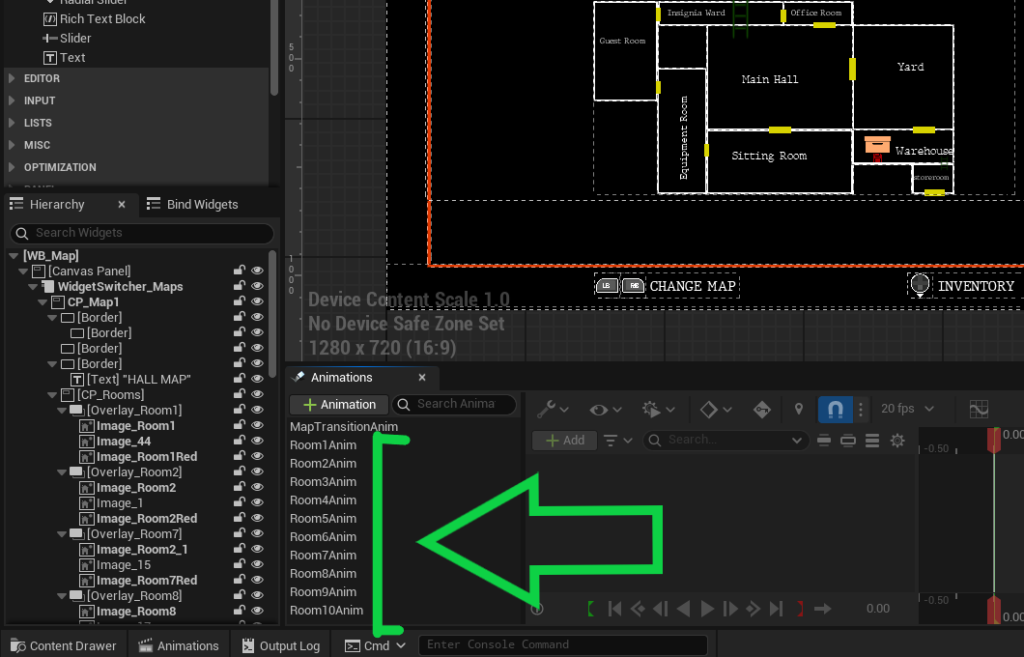Open the 20 fps frame rate dropdown
The image size is (1024, 657).
click(907, 408)
